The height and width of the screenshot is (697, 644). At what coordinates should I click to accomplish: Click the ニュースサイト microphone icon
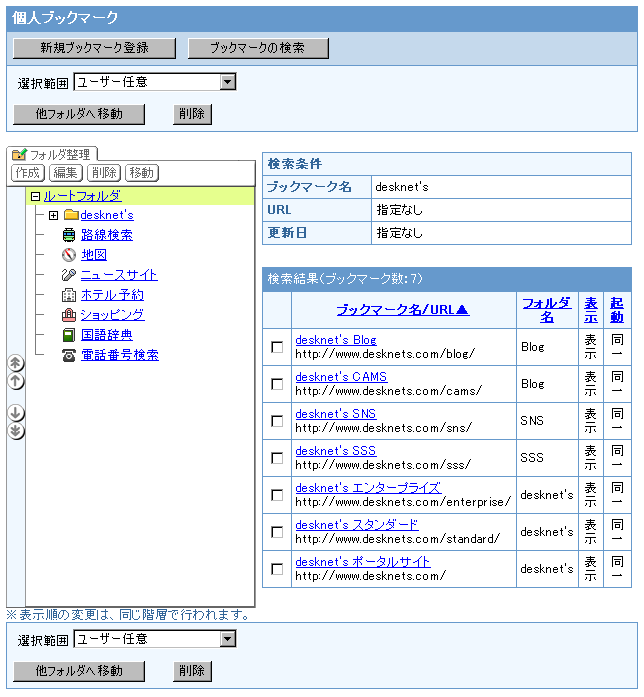tap(69, 275)
